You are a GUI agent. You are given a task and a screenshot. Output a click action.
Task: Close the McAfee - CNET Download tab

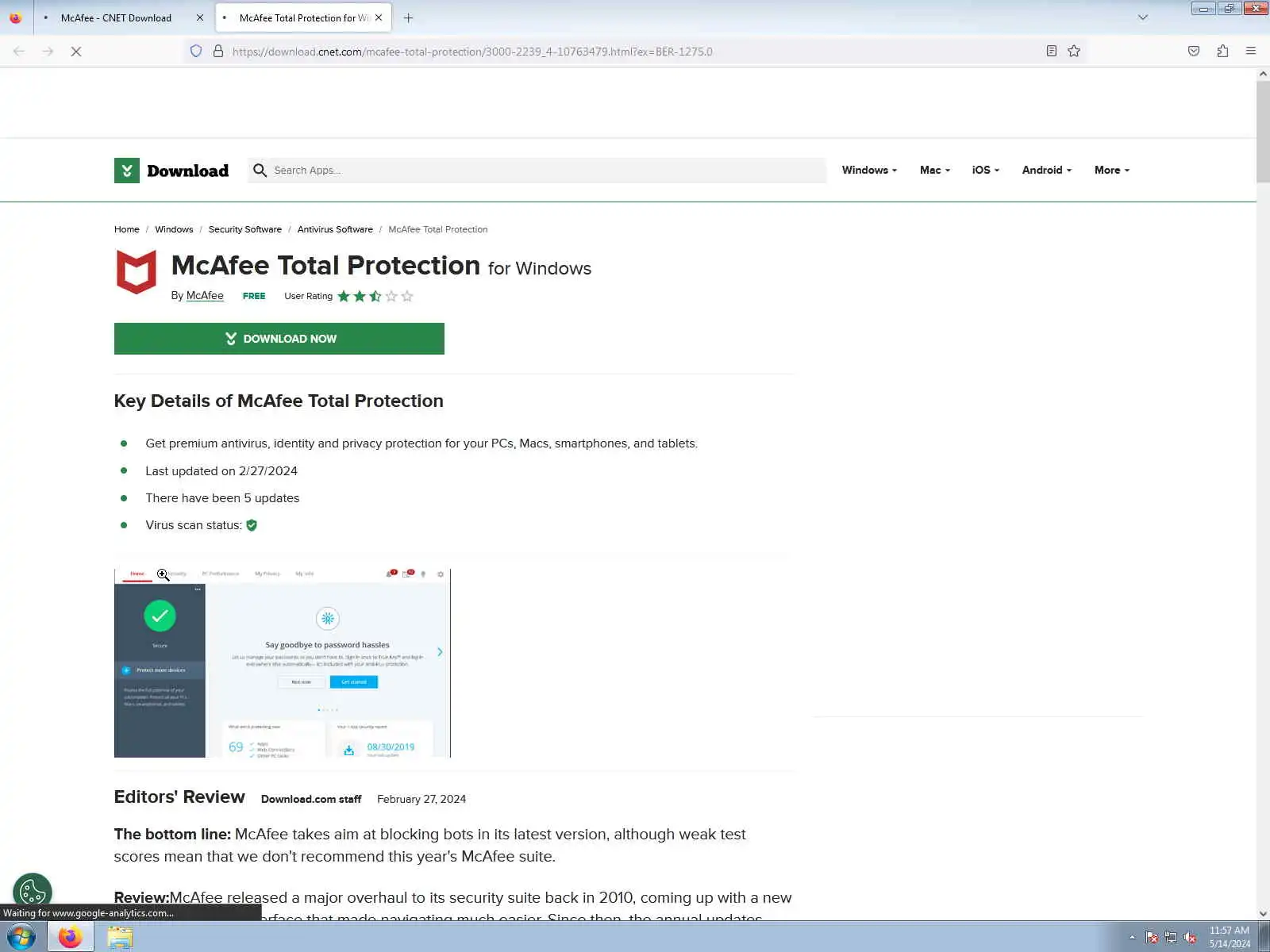point(199,17)
